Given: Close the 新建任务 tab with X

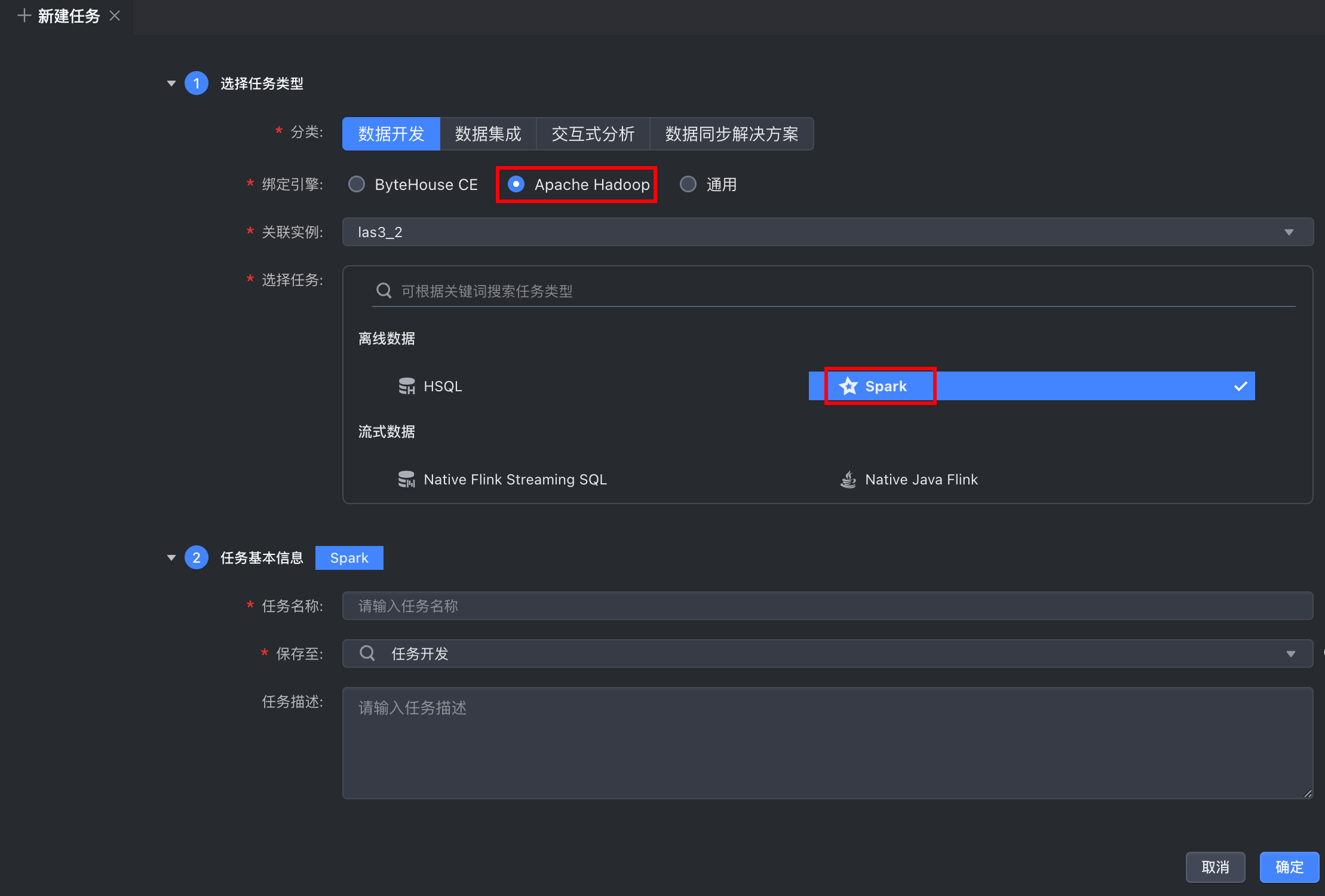Looking at the screenshot, I should [115, 16].
